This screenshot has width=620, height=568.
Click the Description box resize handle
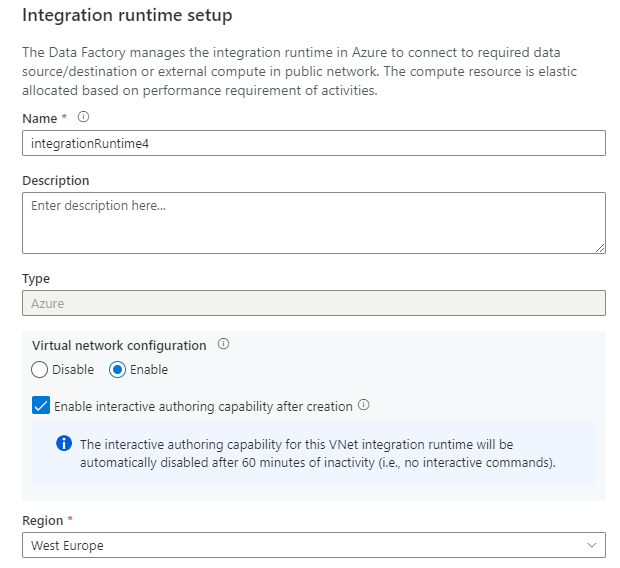599,247
